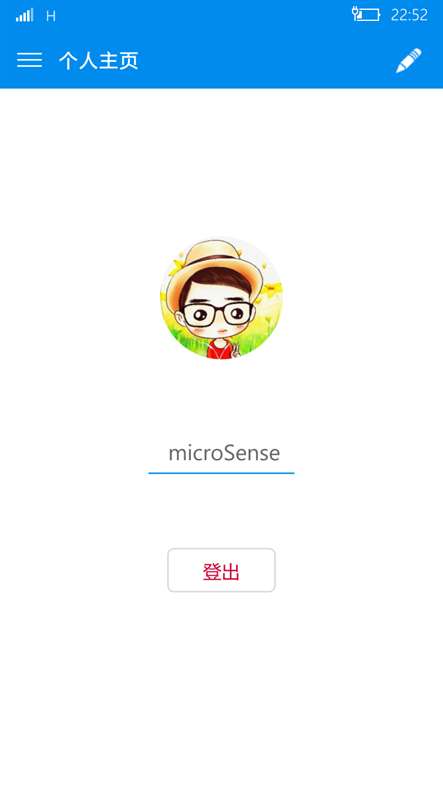
Task: Tap the status bar between H and battery
Action: 203,15
